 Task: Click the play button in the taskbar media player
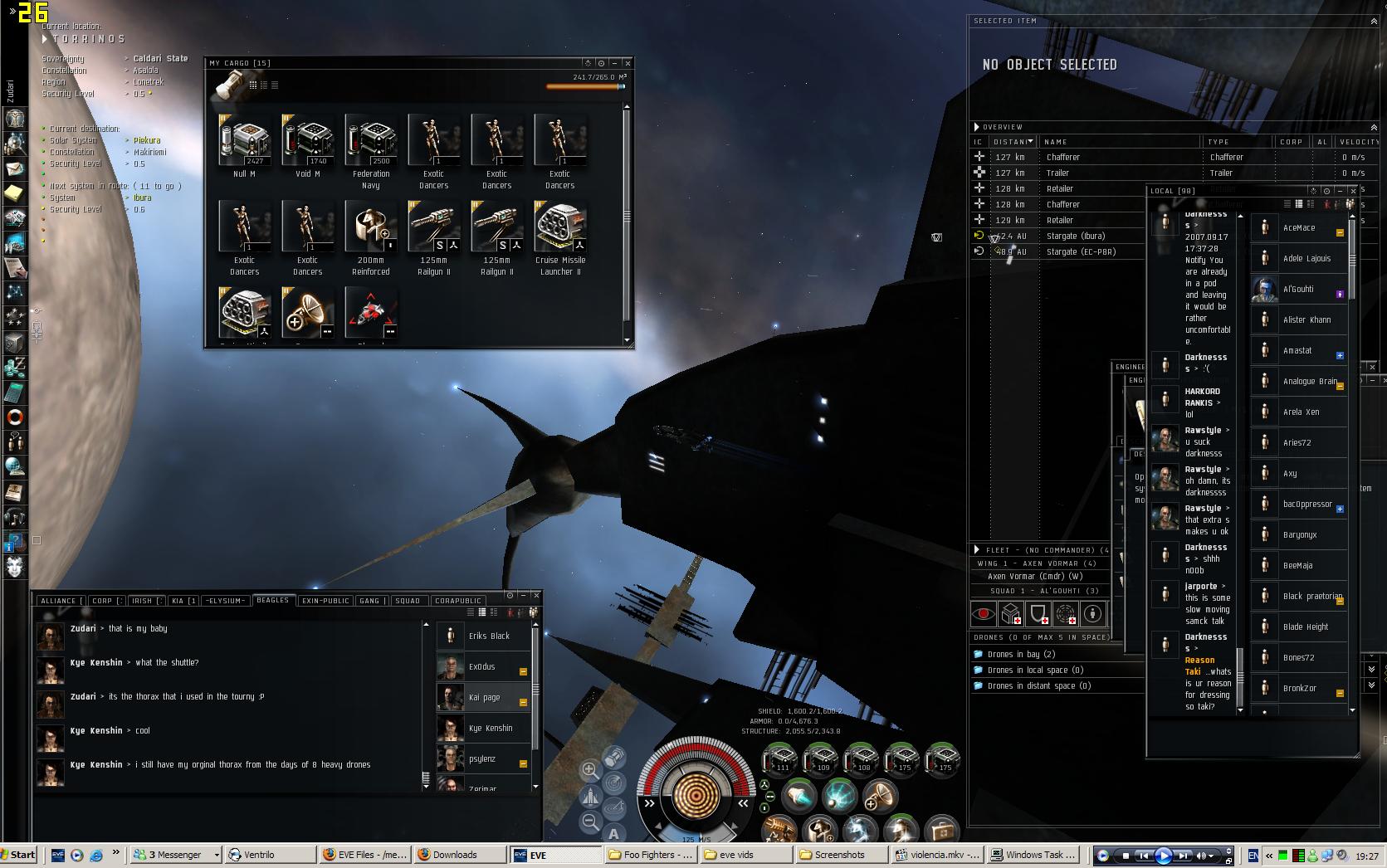point(1164,856)
